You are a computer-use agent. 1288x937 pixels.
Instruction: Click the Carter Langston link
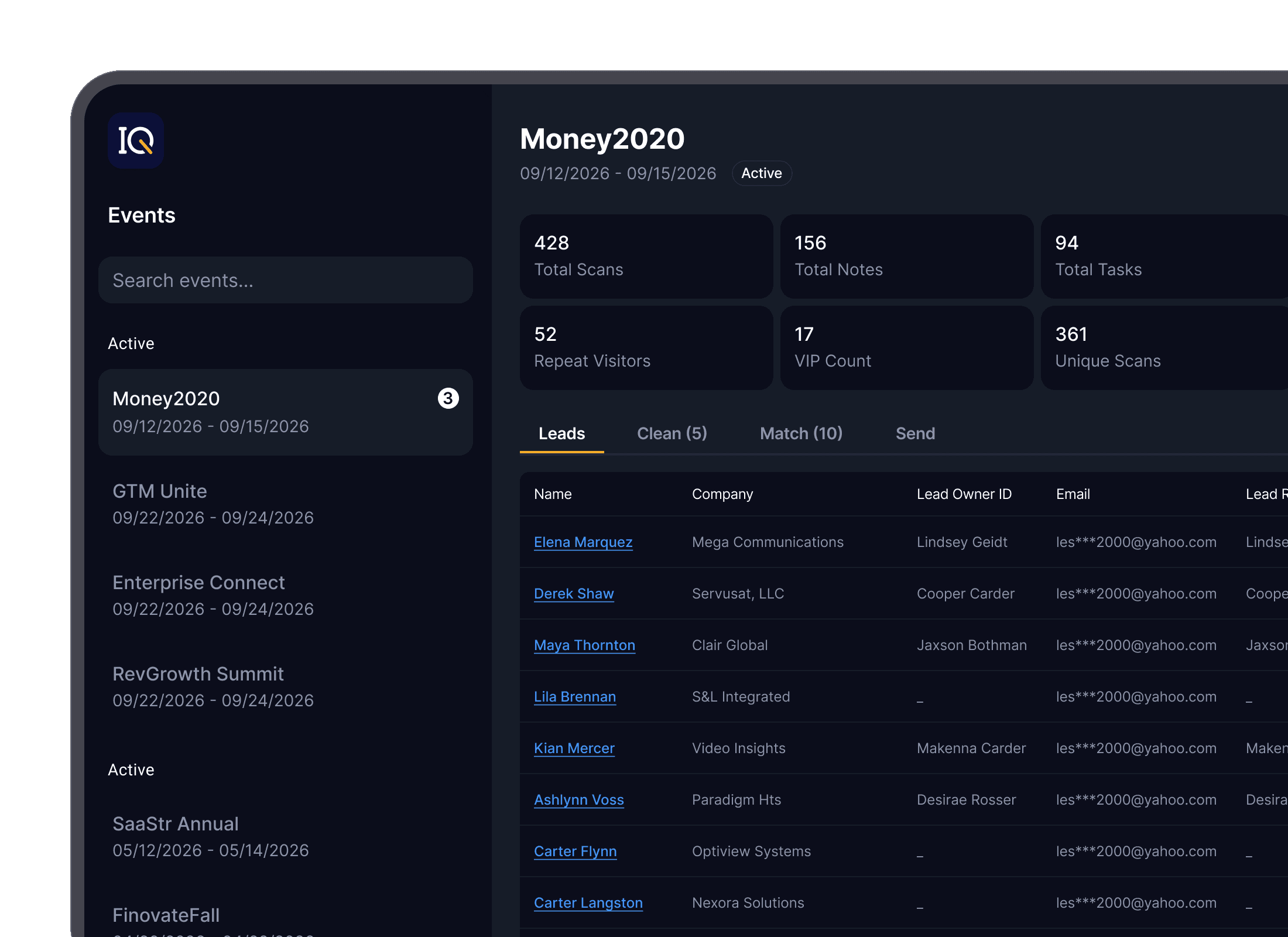pyautogui.click(x=588, y=903)
